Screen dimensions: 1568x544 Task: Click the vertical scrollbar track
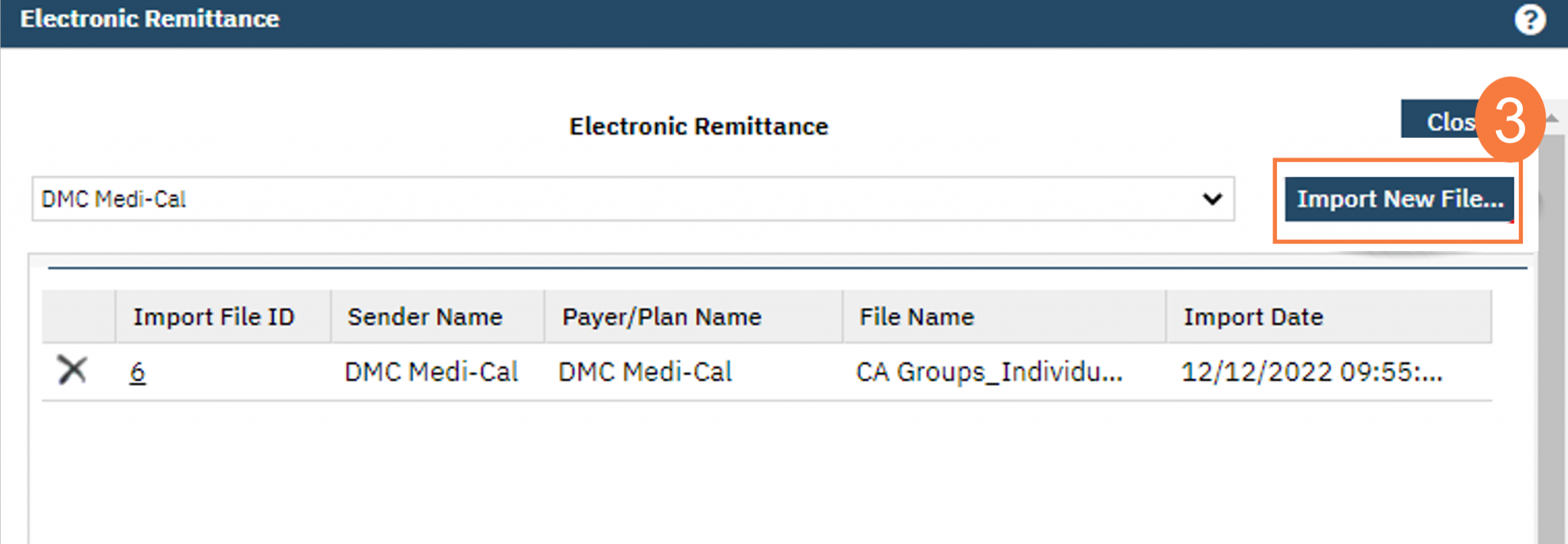tap(1552, 344)
